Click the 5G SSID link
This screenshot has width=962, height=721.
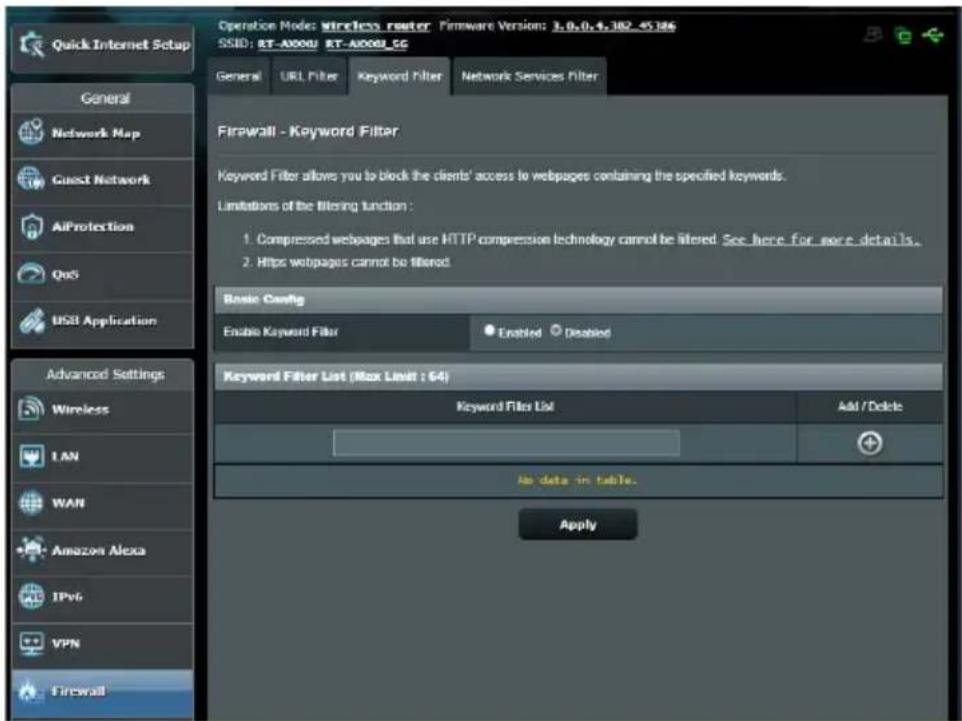click(366, 44)
